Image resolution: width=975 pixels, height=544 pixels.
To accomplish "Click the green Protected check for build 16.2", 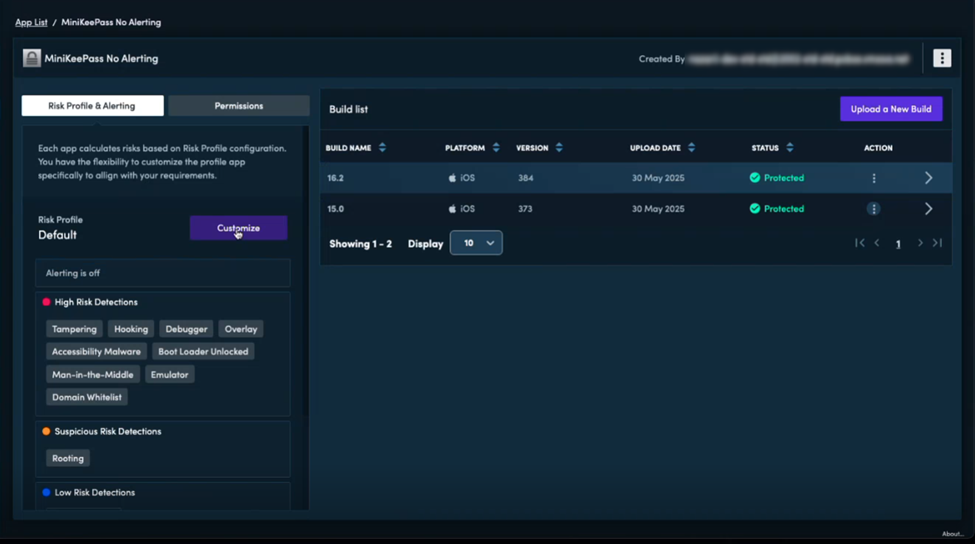I will (755, 178).
